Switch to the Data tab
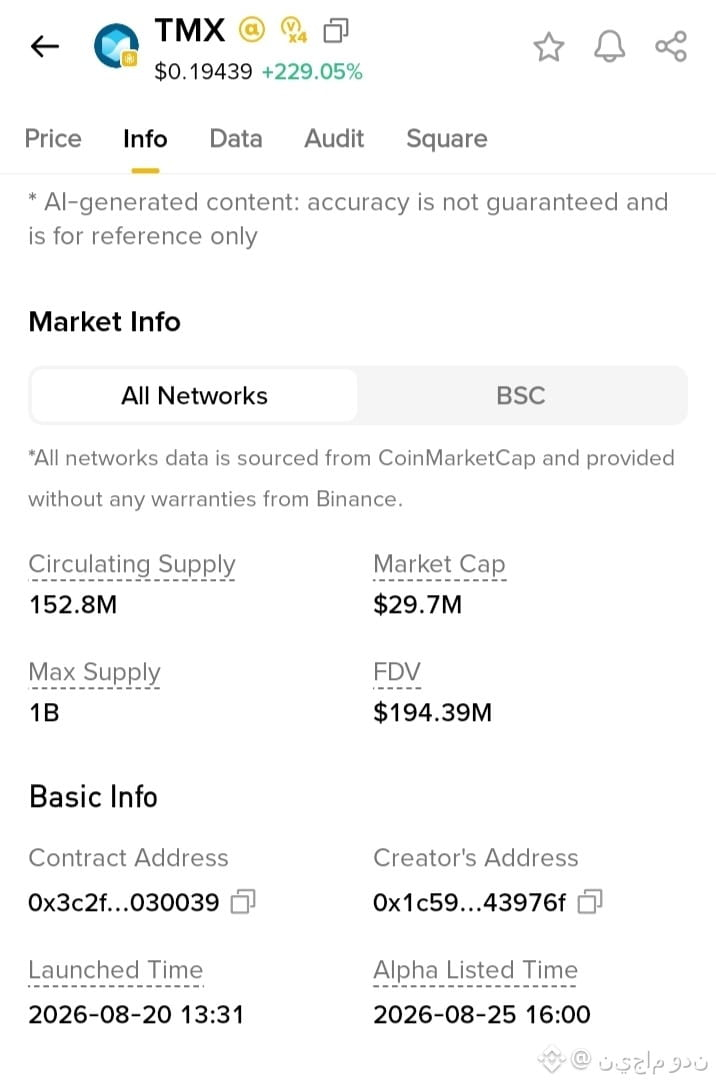The height and width of the screenshot is (1084, 716). (x=236, y=138)
